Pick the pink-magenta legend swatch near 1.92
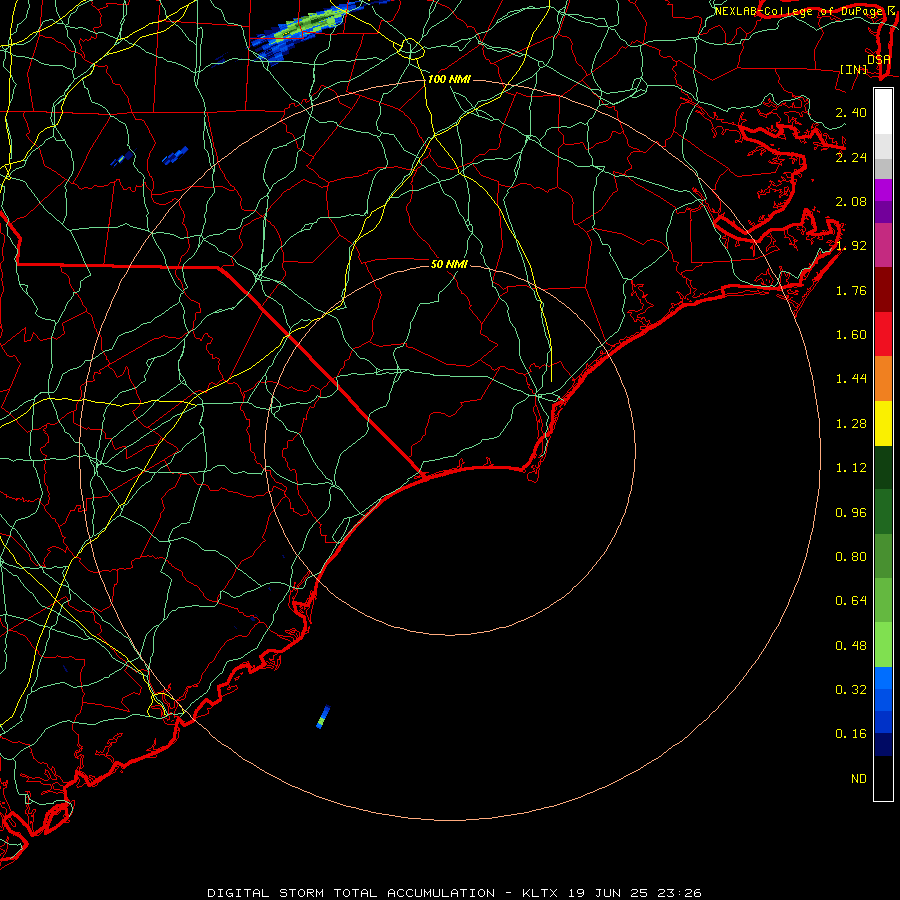The image size is (900, 900). (883, 245)
